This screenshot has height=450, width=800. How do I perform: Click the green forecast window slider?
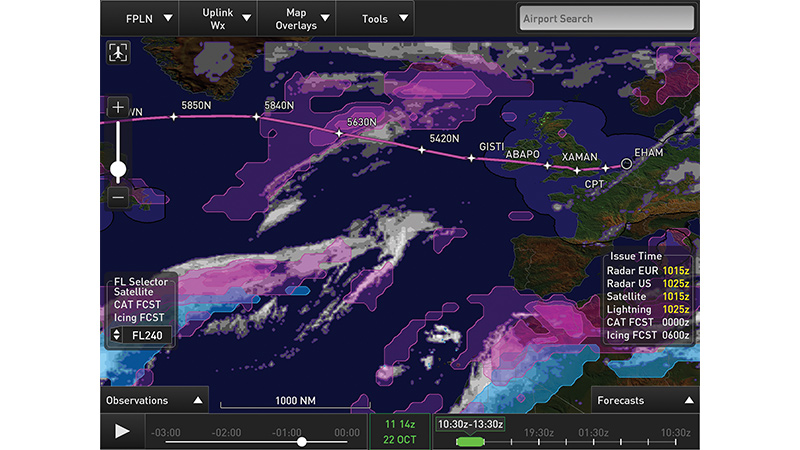[x=470, y=441]
